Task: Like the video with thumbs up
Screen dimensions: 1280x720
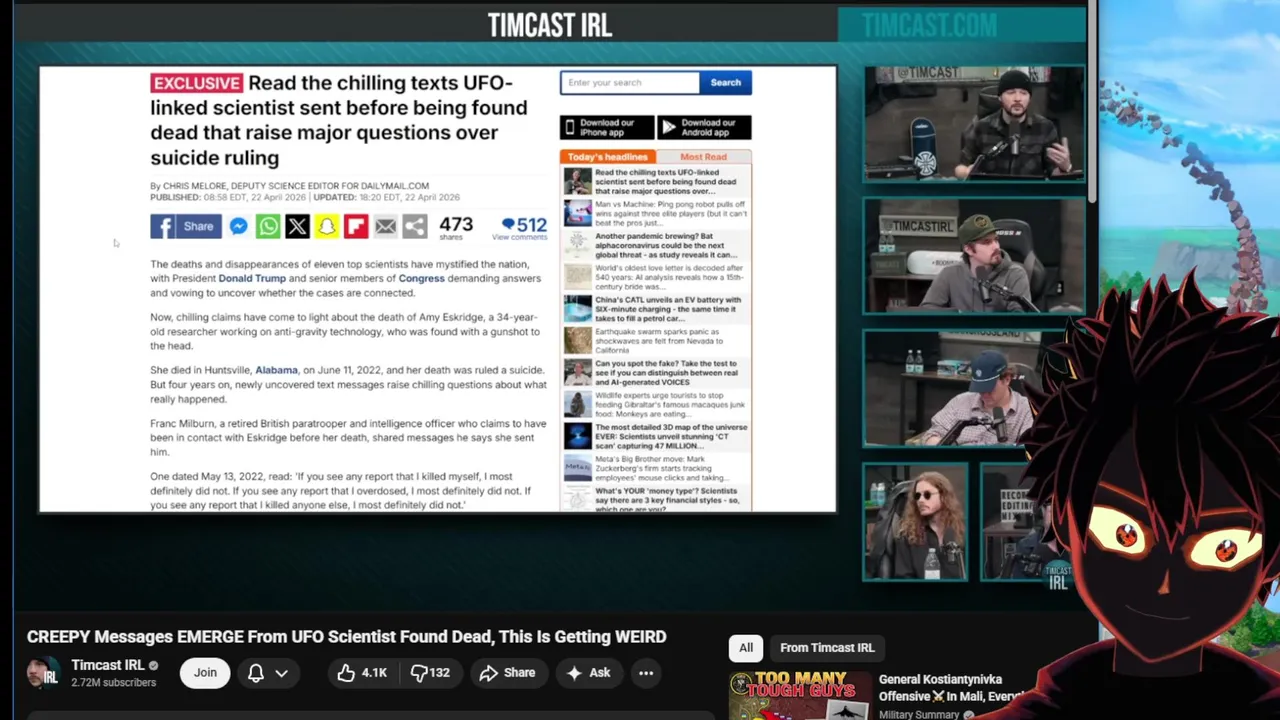Action: point(361,673)
